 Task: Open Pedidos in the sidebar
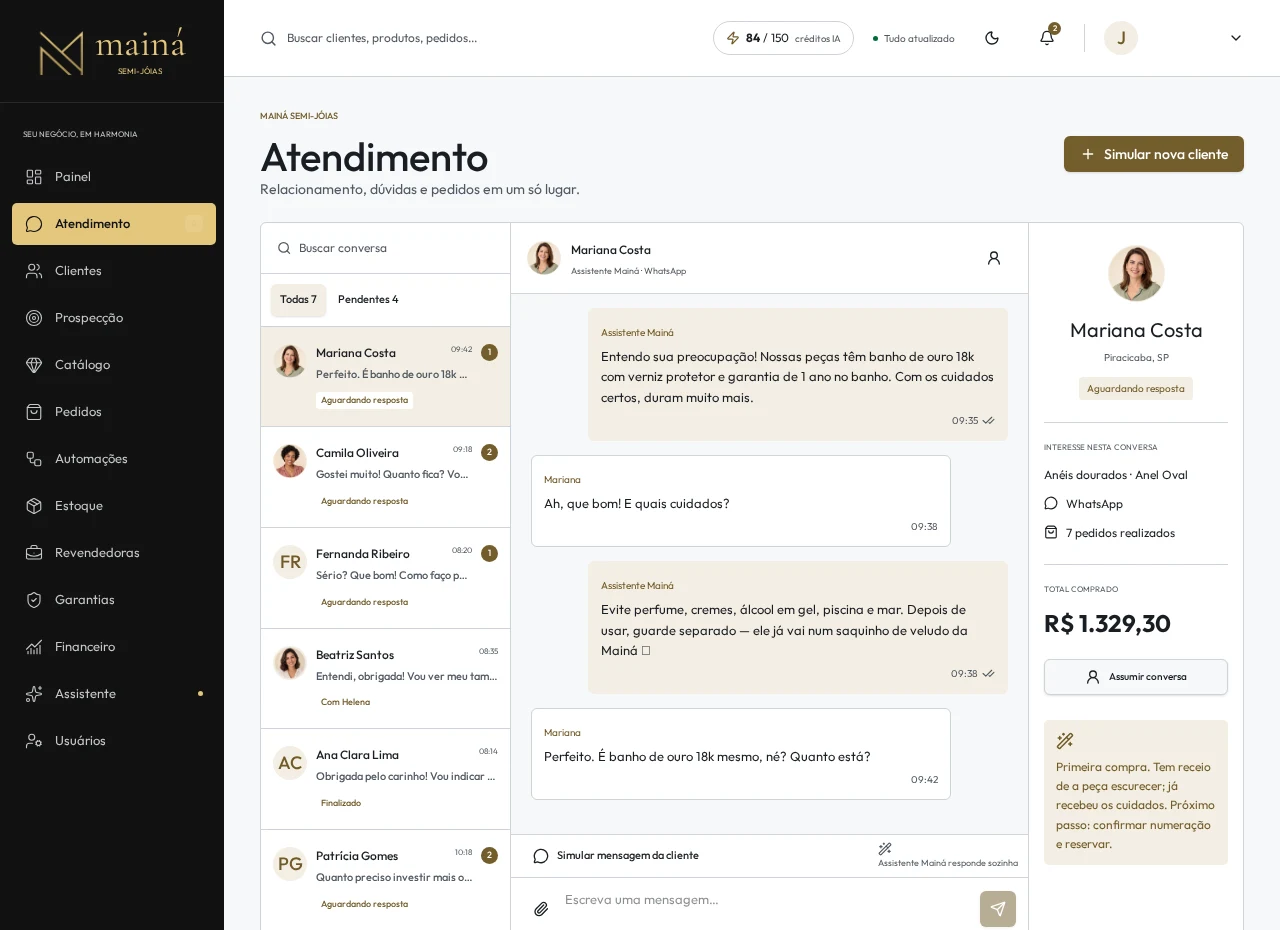tap(114, 412)
